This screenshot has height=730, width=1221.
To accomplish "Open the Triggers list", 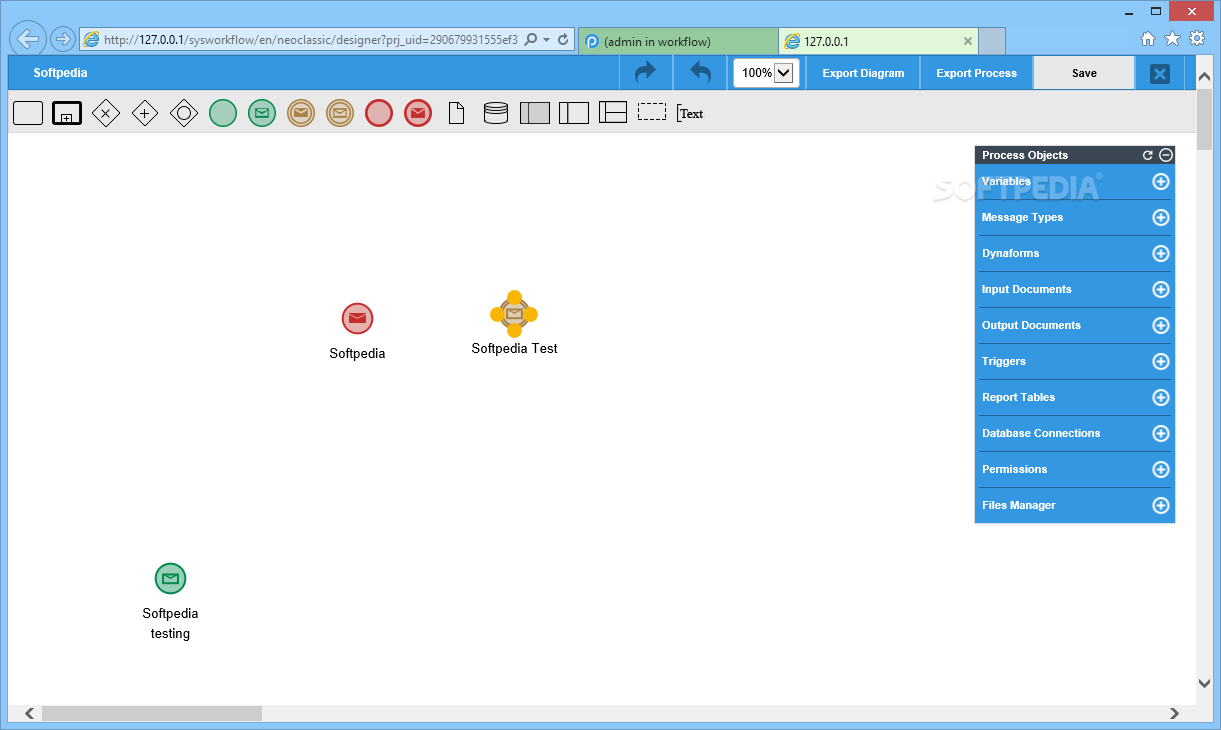I will tap(1004, 361).
